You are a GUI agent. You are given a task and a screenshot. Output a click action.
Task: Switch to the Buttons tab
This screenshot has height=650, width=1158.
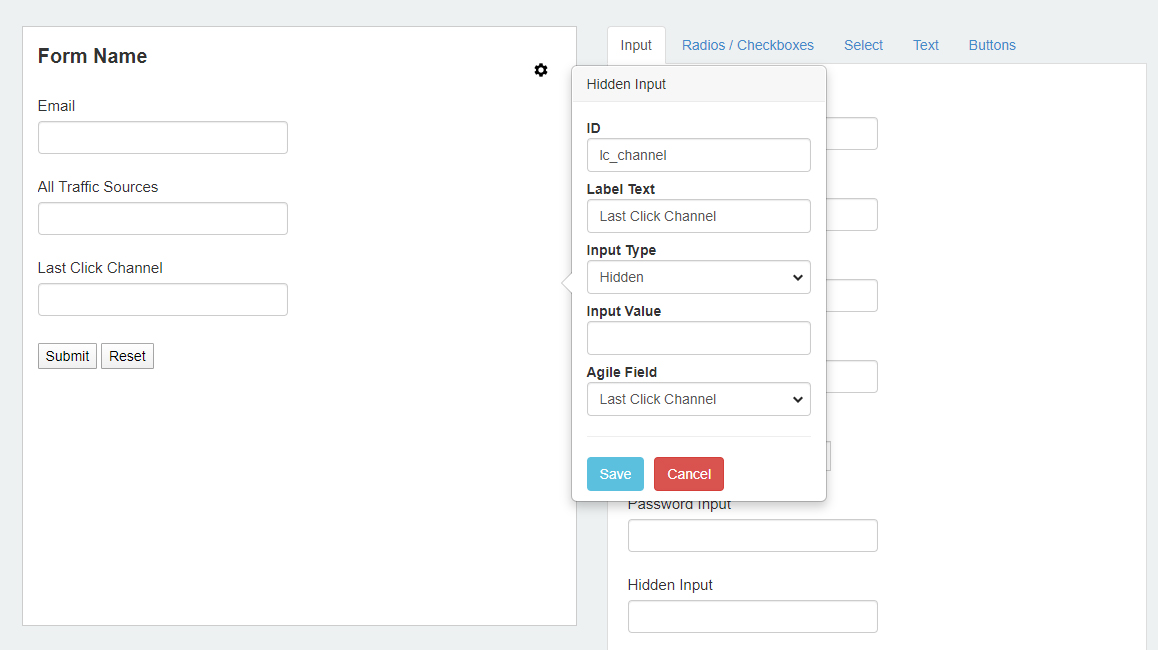tap(992, 45)
